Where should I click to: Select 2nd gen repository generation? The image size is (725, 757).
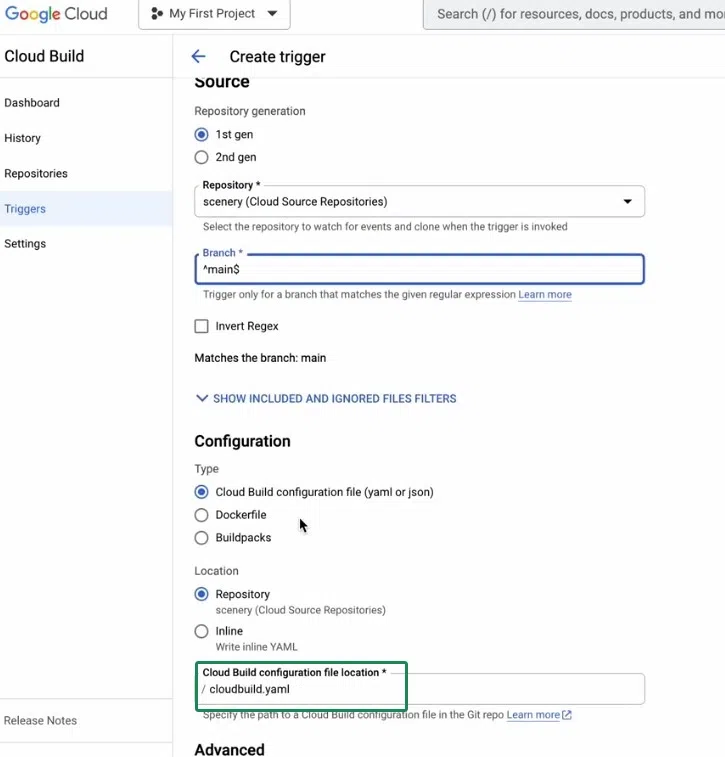click(x=202, y=157)
